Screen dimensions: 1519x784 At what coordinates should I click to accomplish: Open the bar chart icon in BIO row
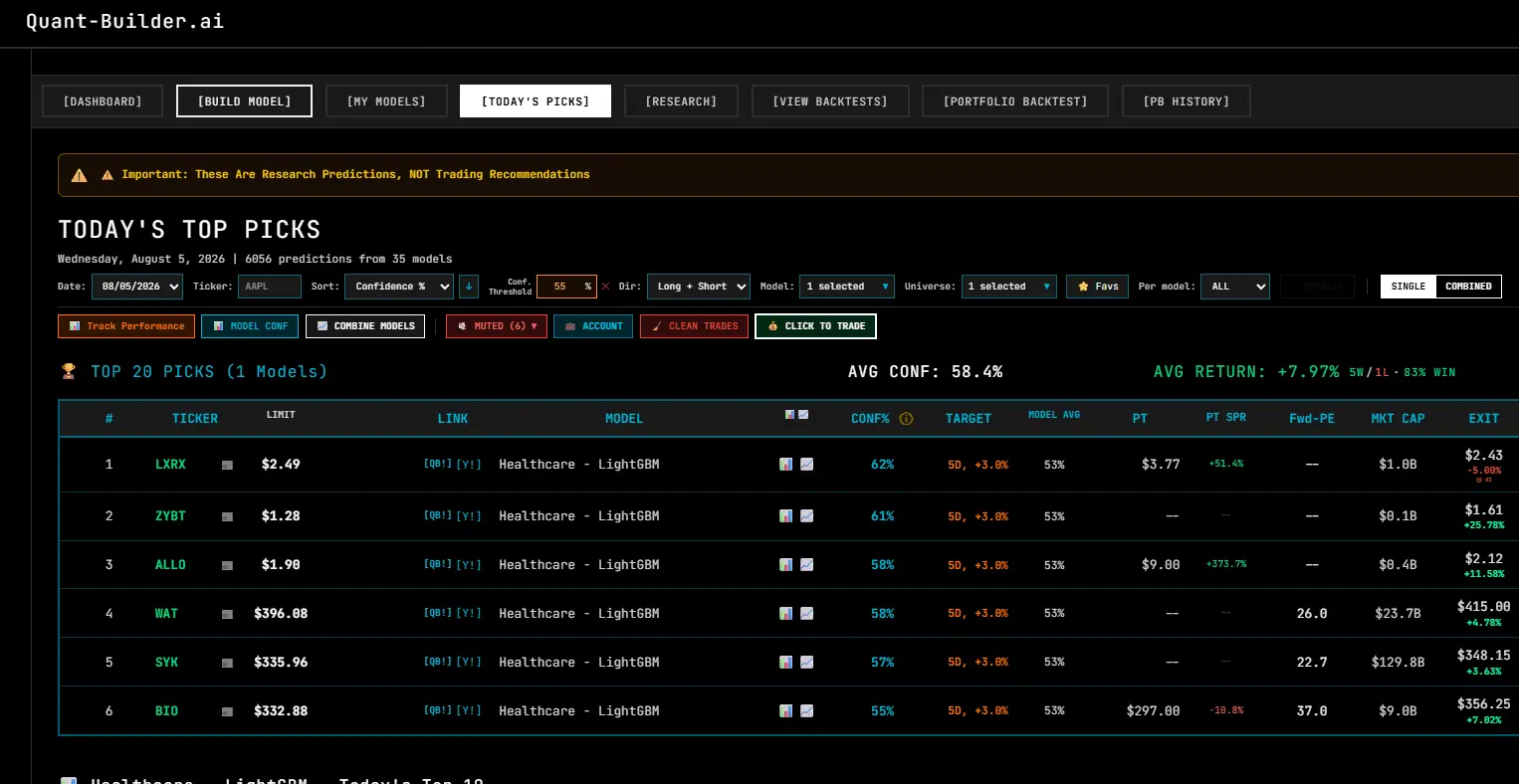click(x=786, y=710)
